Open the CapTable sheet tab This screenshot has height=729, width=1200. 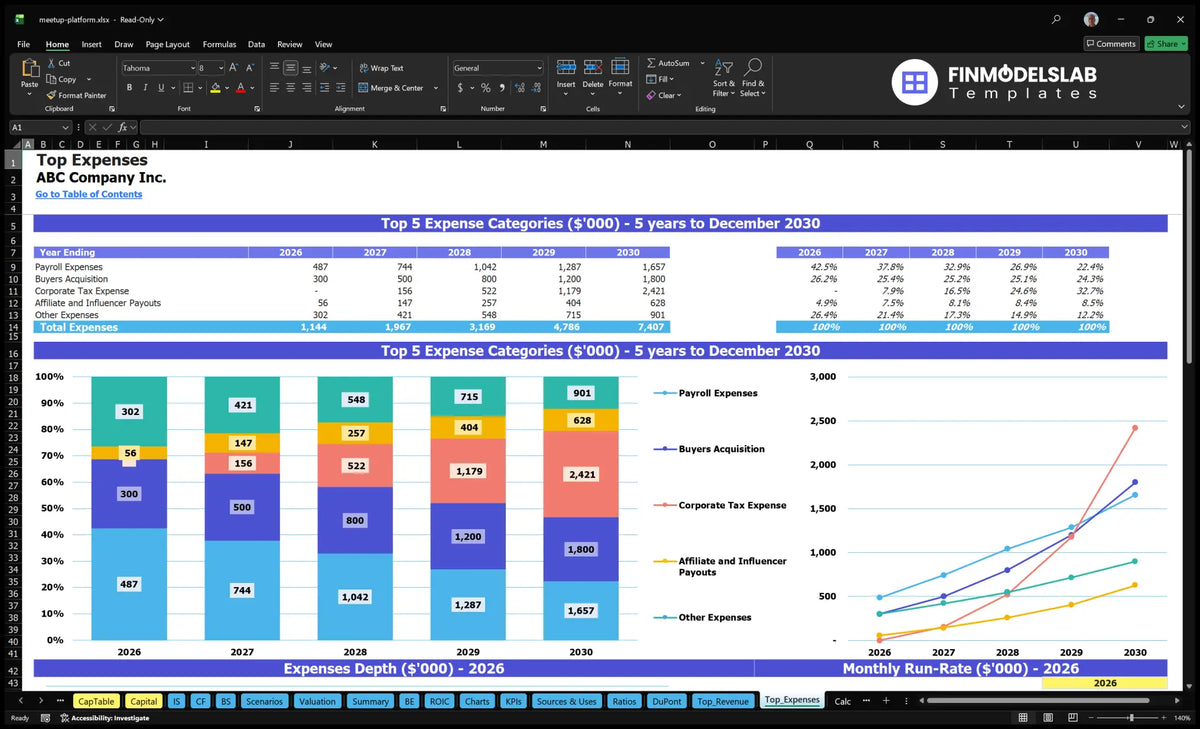tap(96, 701)
